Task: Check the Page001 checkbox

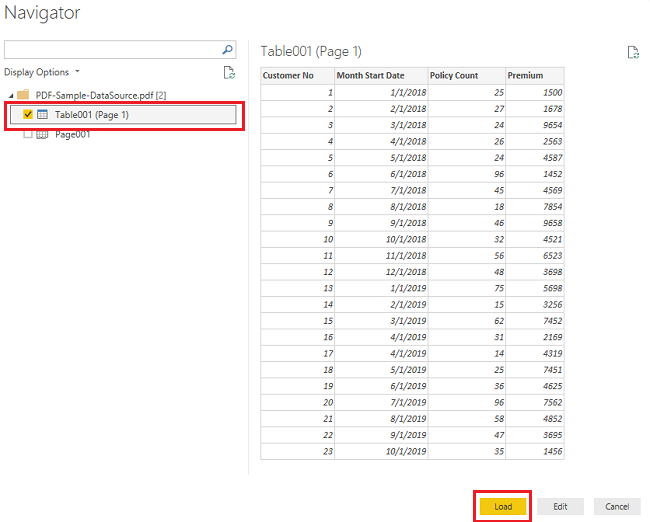Action: [x=28, y=134]
